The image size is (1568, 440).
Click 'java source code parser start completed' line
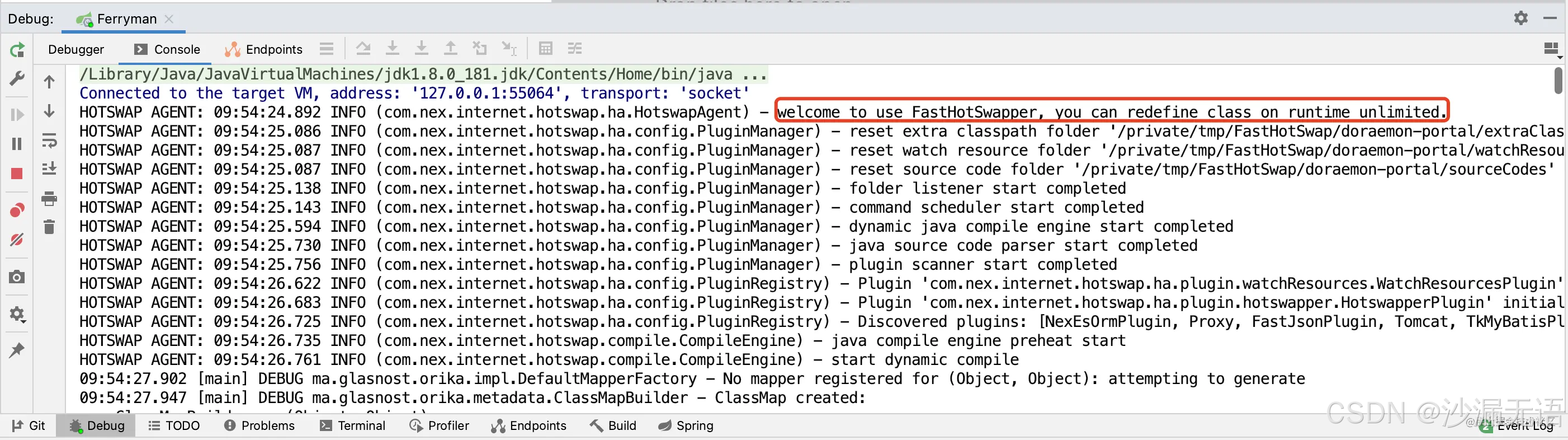click(x=639, y=246)
